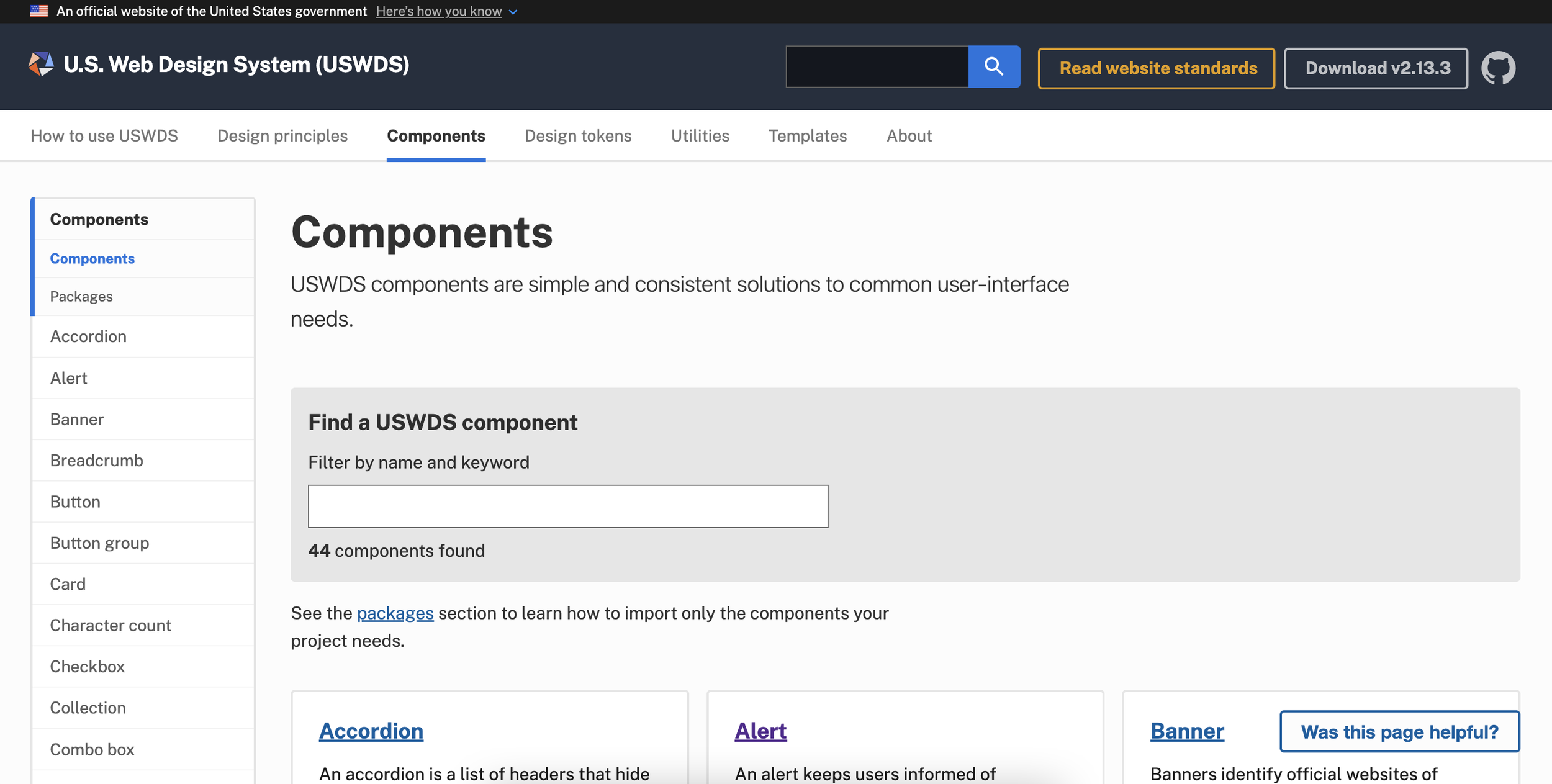Click the USWDS logo icon
The height and width of the screenshot is (784, 1552).
(x=41, y=64)
